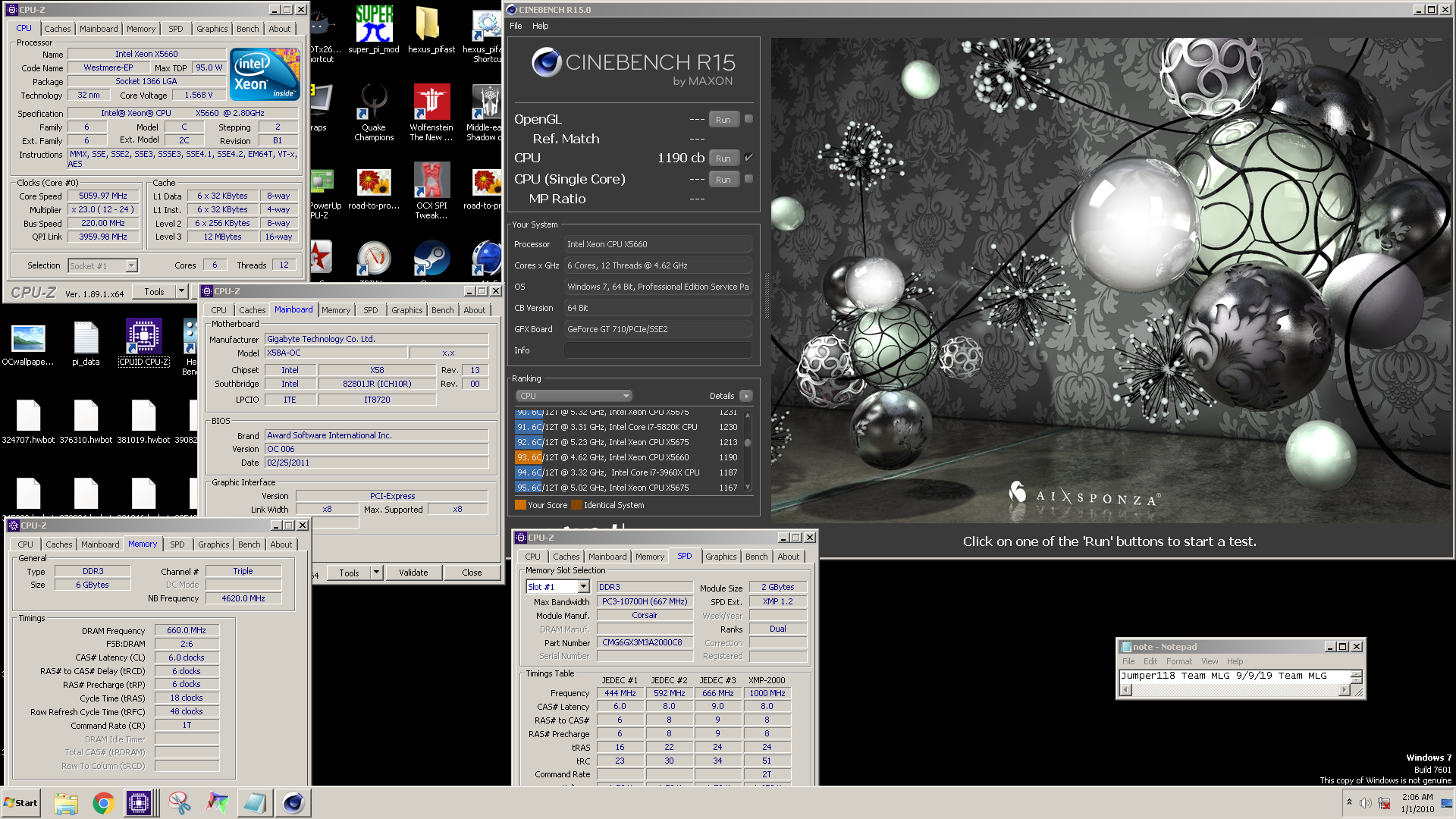Open the Notepad Format menu
The height and width of the screenshot is (819, 1456).
coord(1179,661)
